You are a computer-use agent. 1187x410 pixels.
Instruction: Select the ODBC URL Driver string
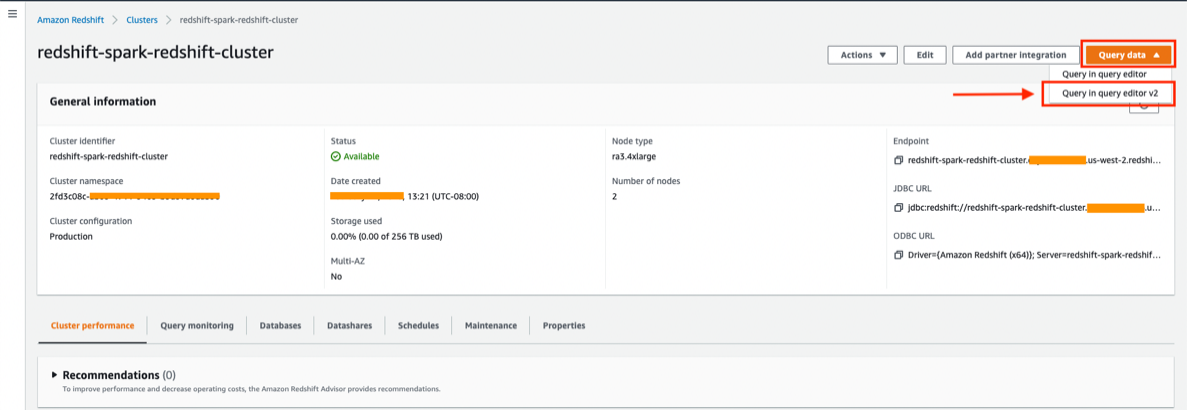[x=1033, y=255]
